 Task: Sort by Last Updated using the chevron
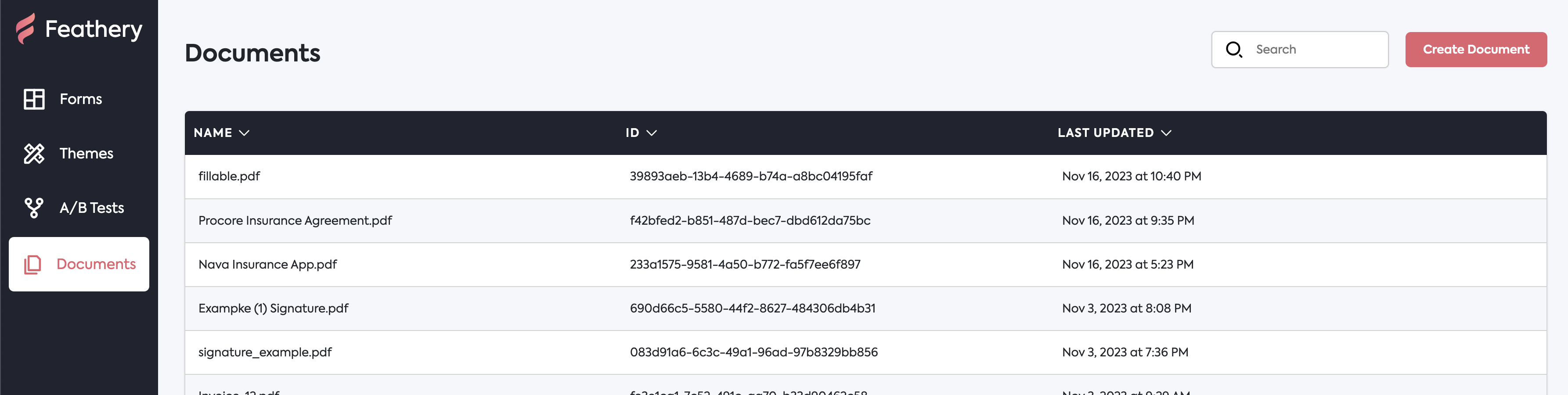pos(1166,133)
